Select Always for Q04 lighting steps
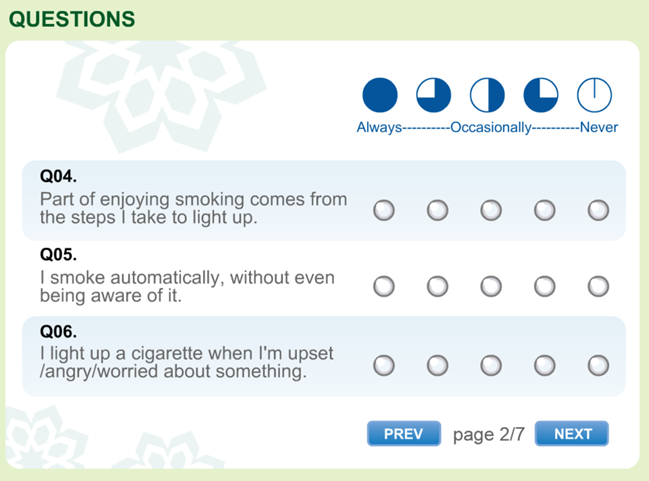This screenshot has width=649, height=481. (x=384, y=210)
